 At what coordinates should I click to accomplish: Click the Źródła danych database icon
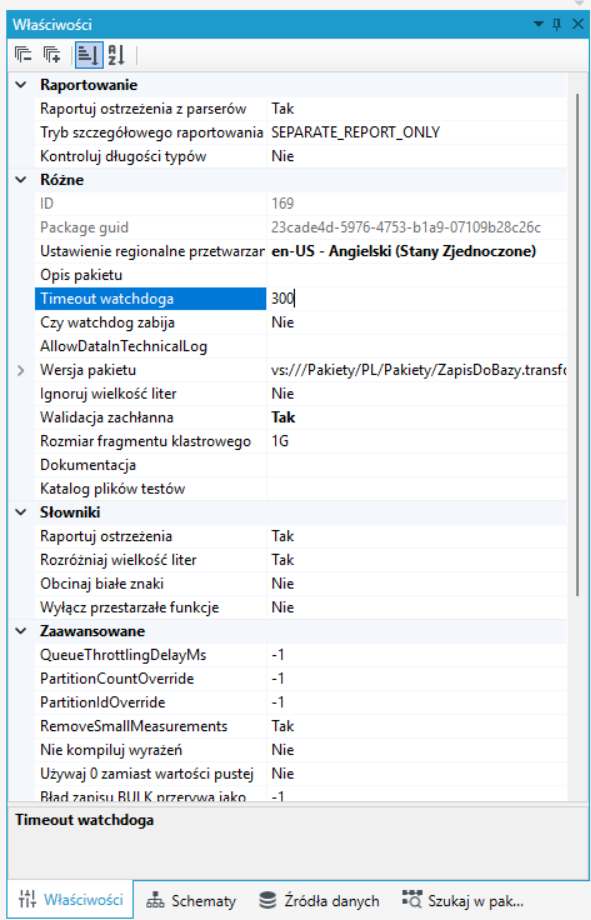[268, 899]
